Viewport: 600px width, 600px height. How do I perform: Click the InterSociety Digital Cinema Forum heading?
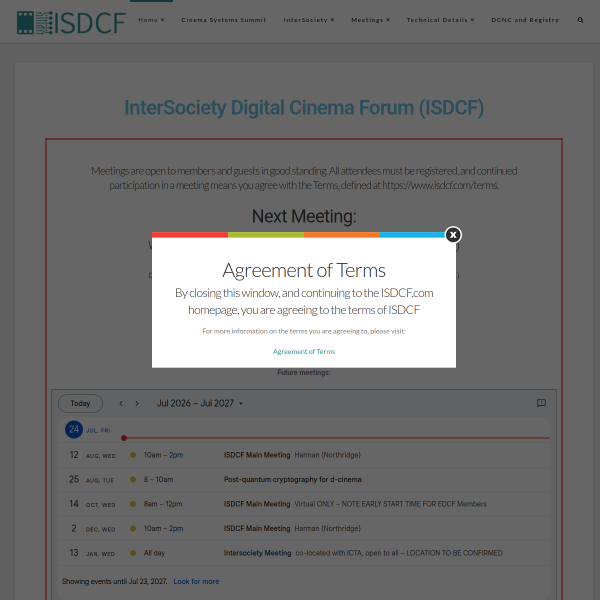point(304,108)
